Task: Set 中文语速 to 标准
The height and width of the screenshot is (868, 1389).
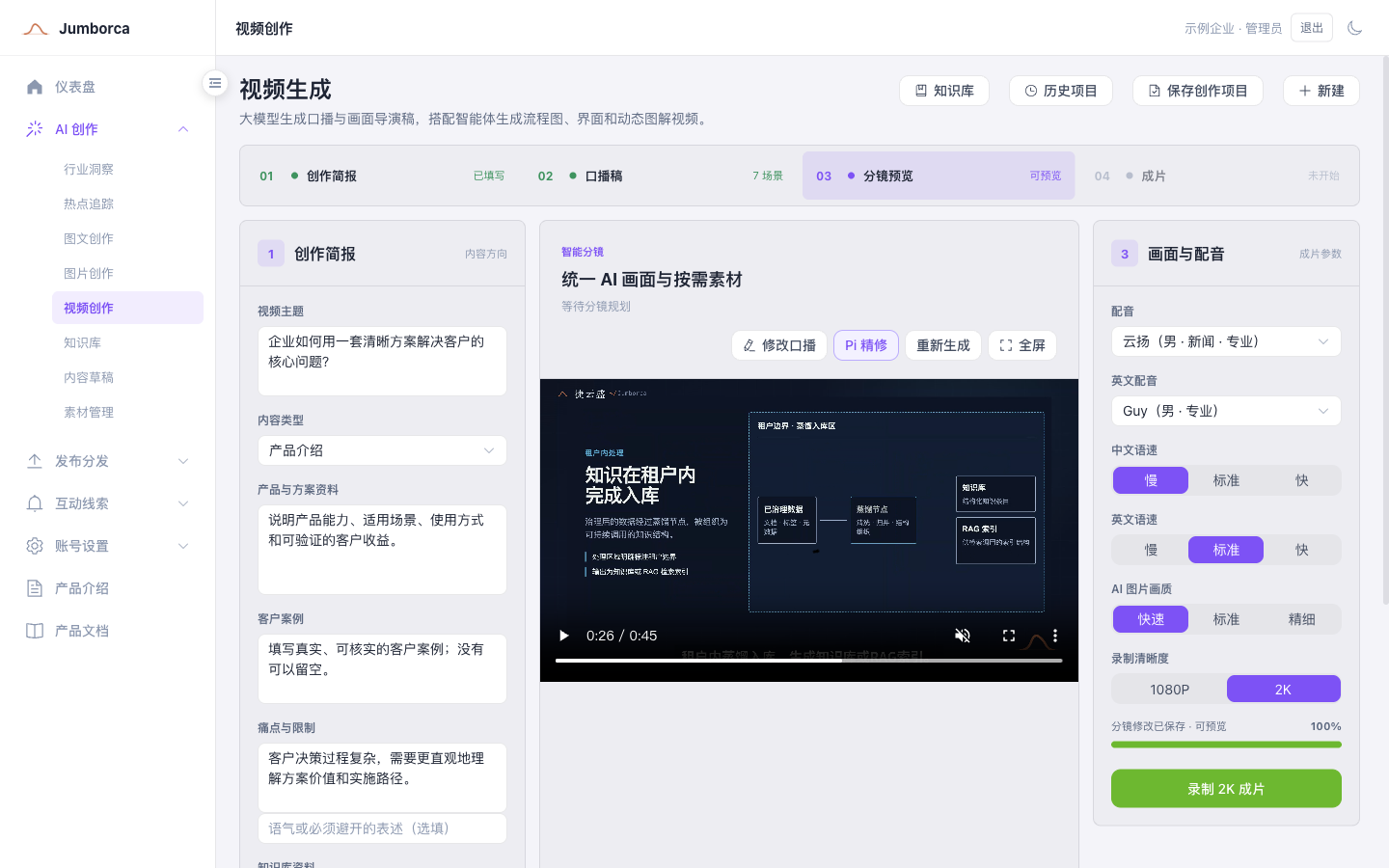Action: 1226,480
